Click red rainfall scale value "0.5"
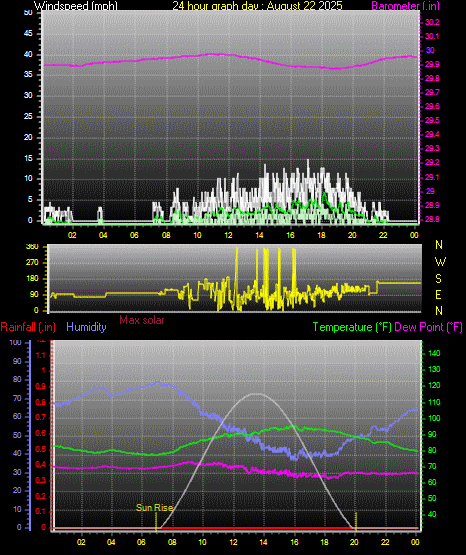466x555 pixels. 41,450
